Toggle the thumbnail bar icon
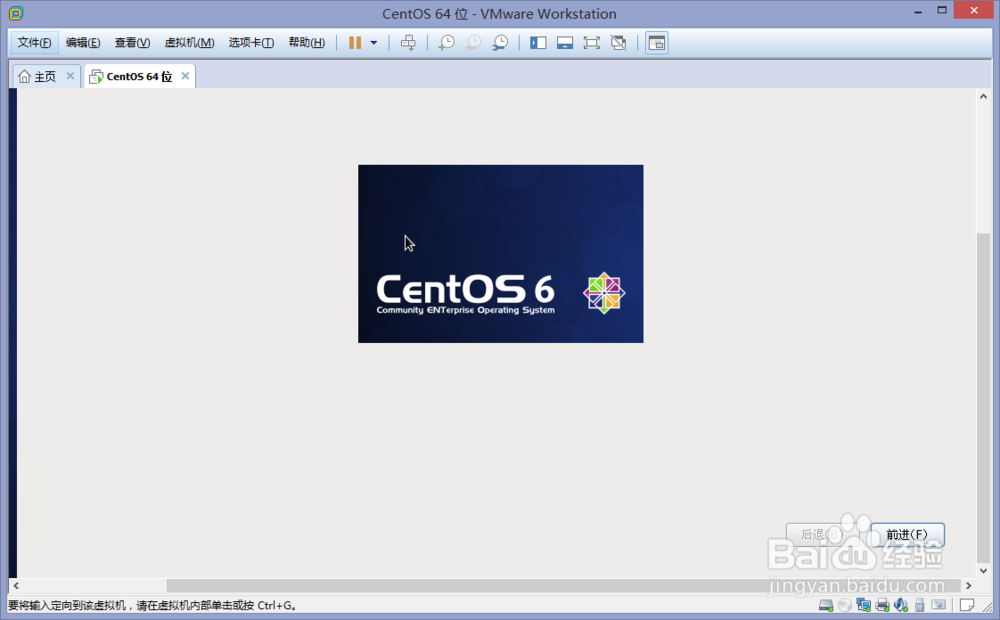Viewport: 1000px width, 620px height. pos(565,43)
